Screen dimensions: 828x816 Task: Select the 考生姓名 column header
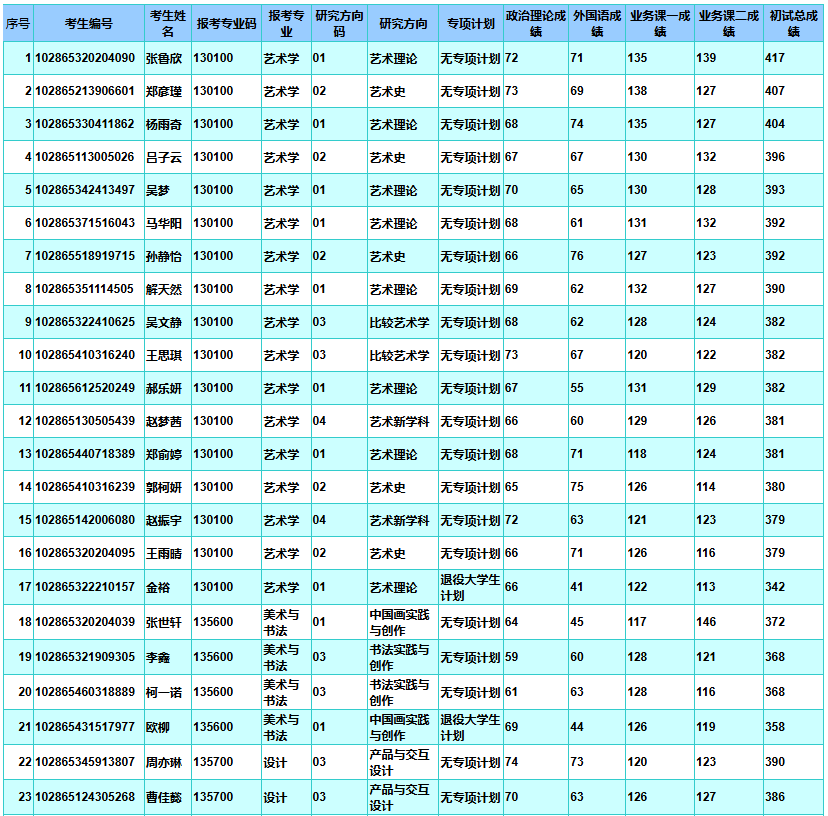tap(167, 24)
